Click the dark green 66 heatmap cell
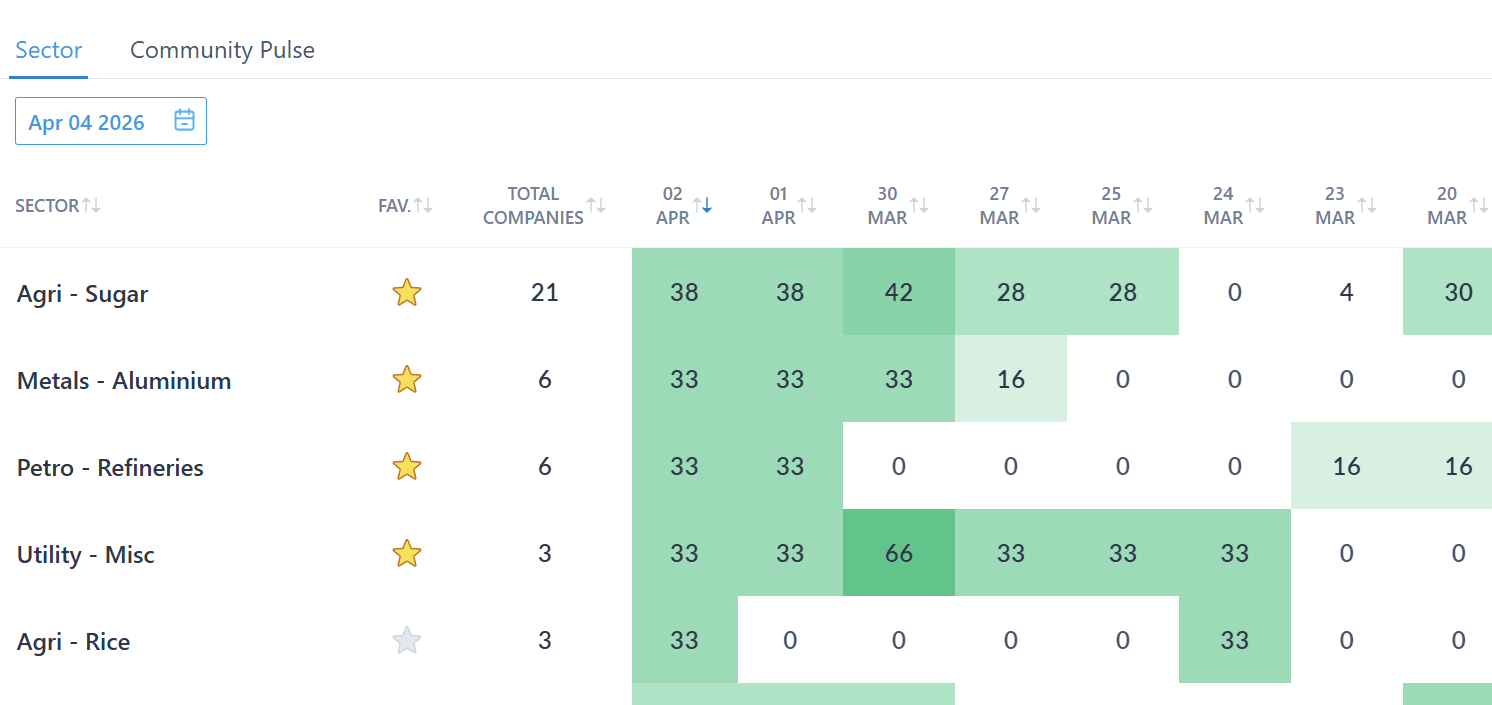 pos(898,553)
